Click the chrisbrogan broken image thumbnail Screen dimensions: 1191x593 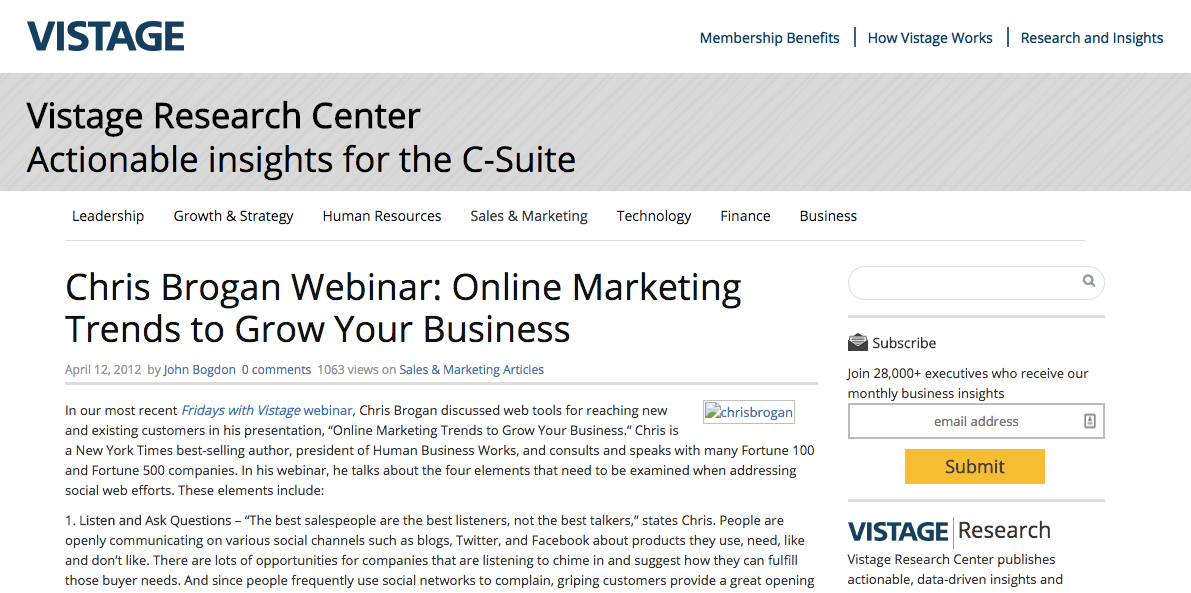tap(749, 412)
